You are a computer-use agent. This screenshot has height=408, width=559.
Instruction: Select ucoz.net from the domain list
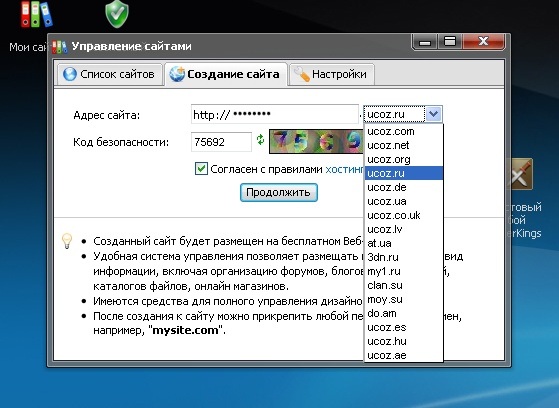pos(404,145)
